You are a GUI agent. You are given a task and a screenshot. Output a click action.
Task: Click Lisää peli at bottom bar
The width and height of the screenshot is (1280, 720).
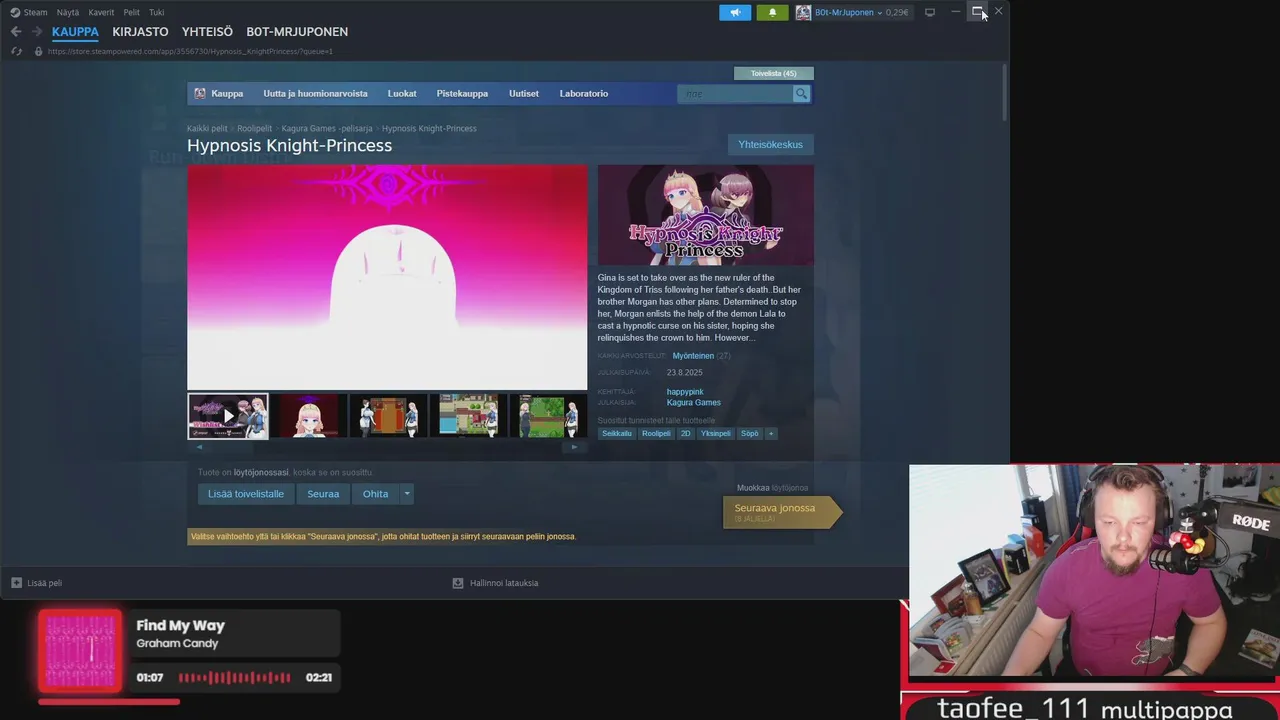tap(37, 583)
